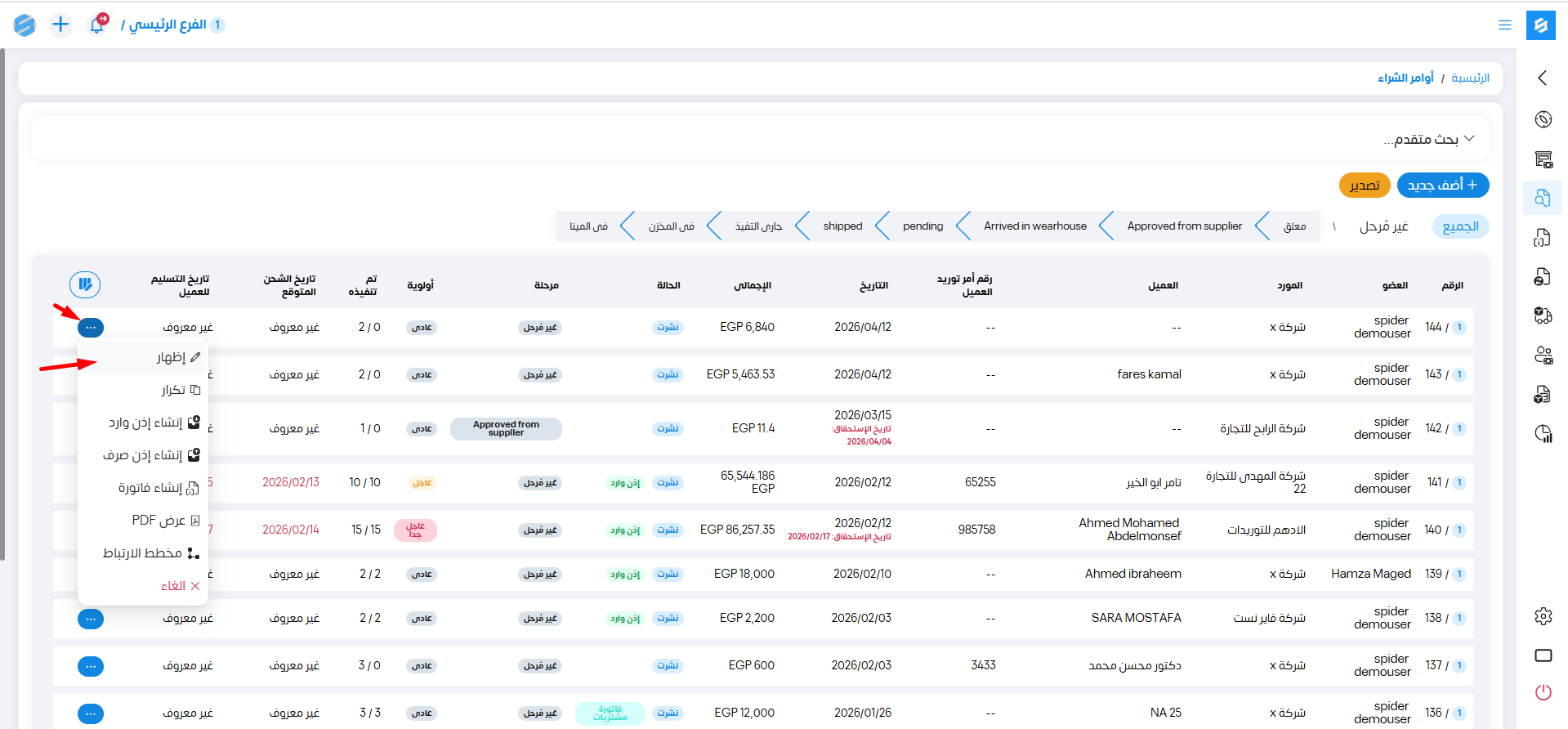1568x729 pixels.
Task: Click the notification bell icon
Action: 96,25
